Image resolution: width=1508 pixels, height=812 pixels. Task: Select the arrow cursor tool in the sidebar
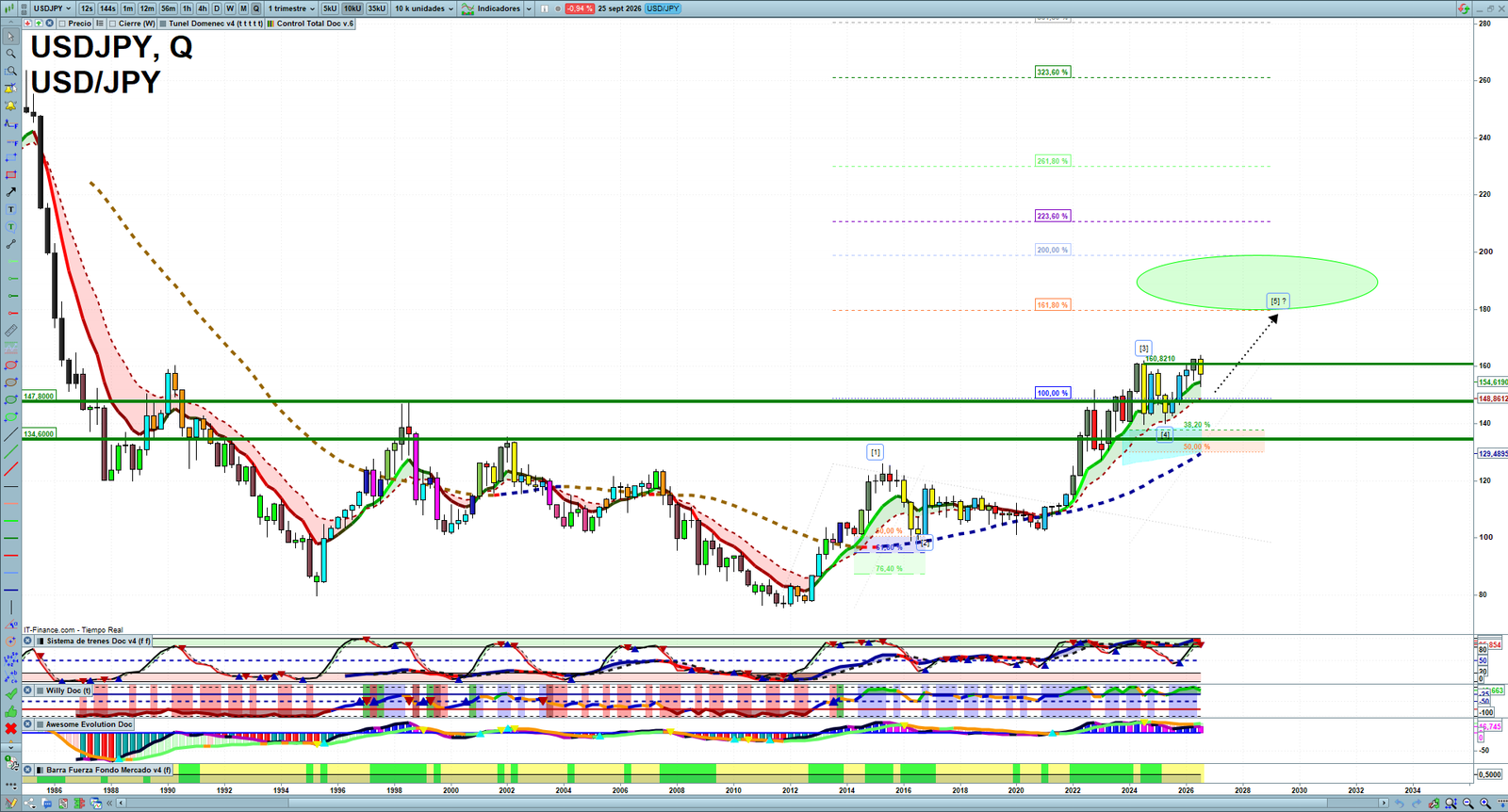pyautogui.click(x=11, y=37)
